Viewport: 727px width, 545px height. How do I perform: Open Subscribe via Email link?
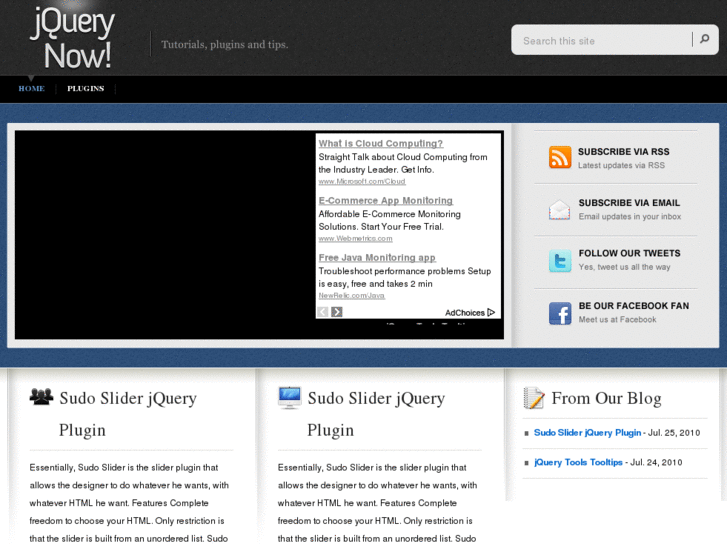pyautogui.click(x=629, y=203)
